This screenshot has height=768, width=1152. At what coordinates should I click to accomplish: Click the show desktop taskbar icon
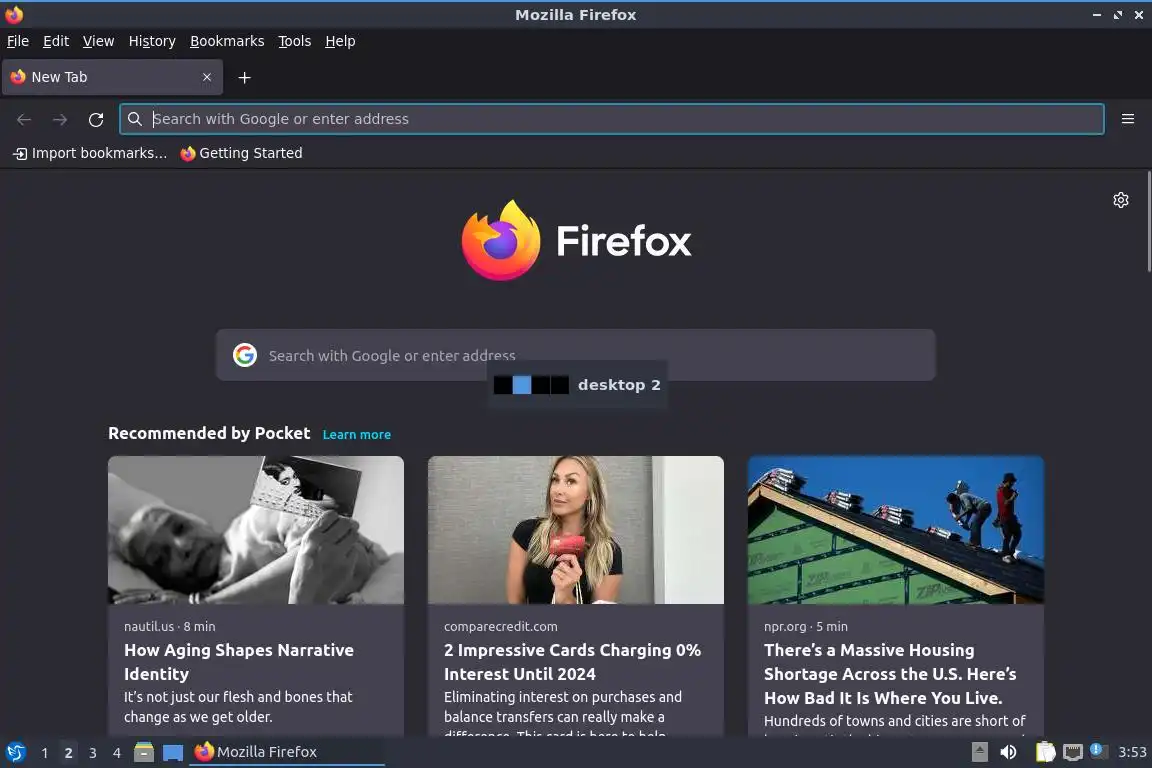[x=173, y=753]
